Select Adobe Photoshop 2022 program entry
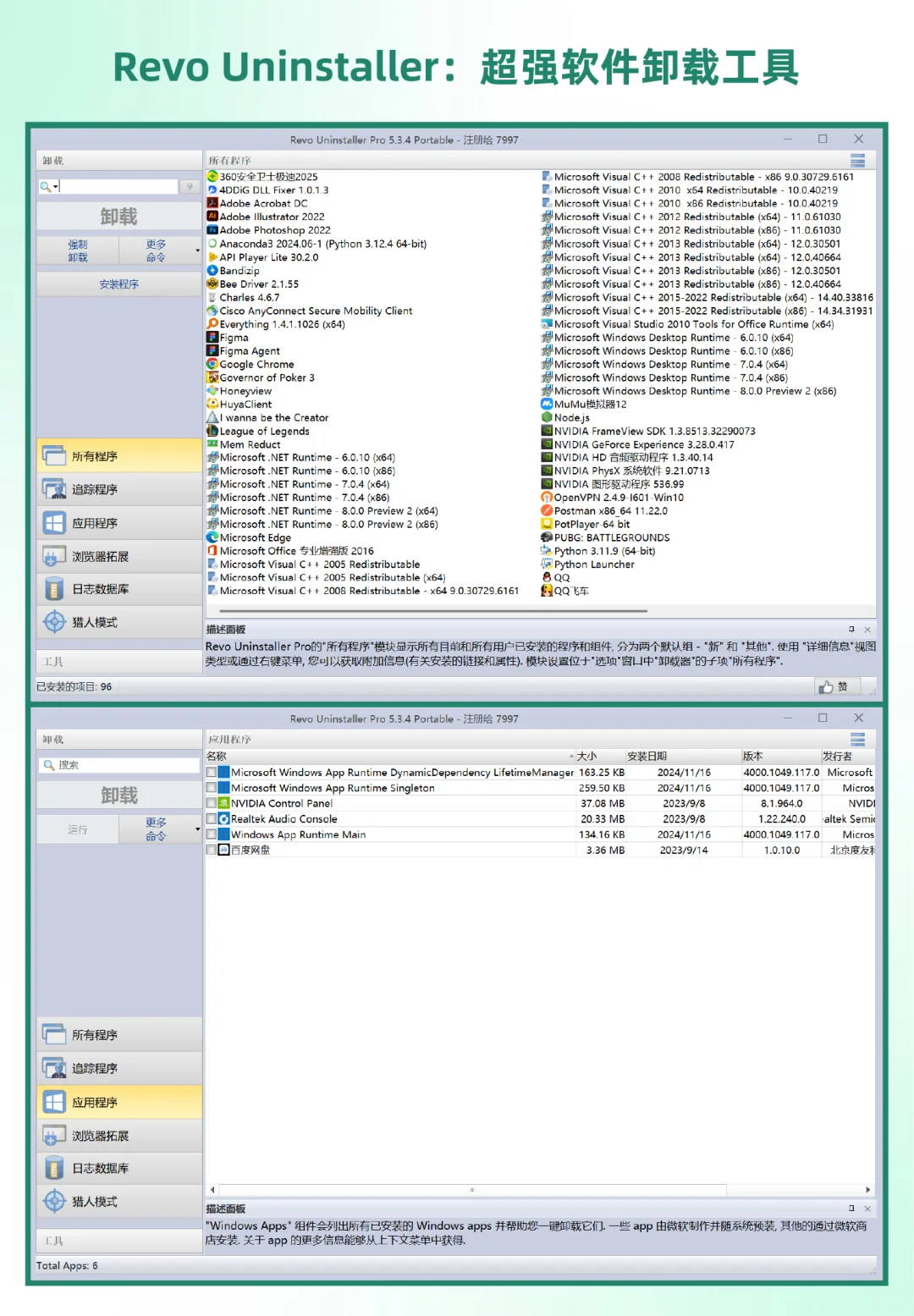 pyautogui.click(x=269, y=230)
